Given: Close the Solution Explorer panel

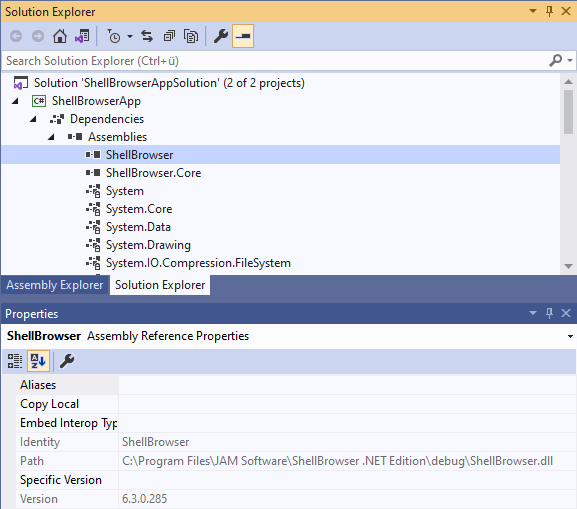Looking at the screenshot, I should [x=566, y=11].
